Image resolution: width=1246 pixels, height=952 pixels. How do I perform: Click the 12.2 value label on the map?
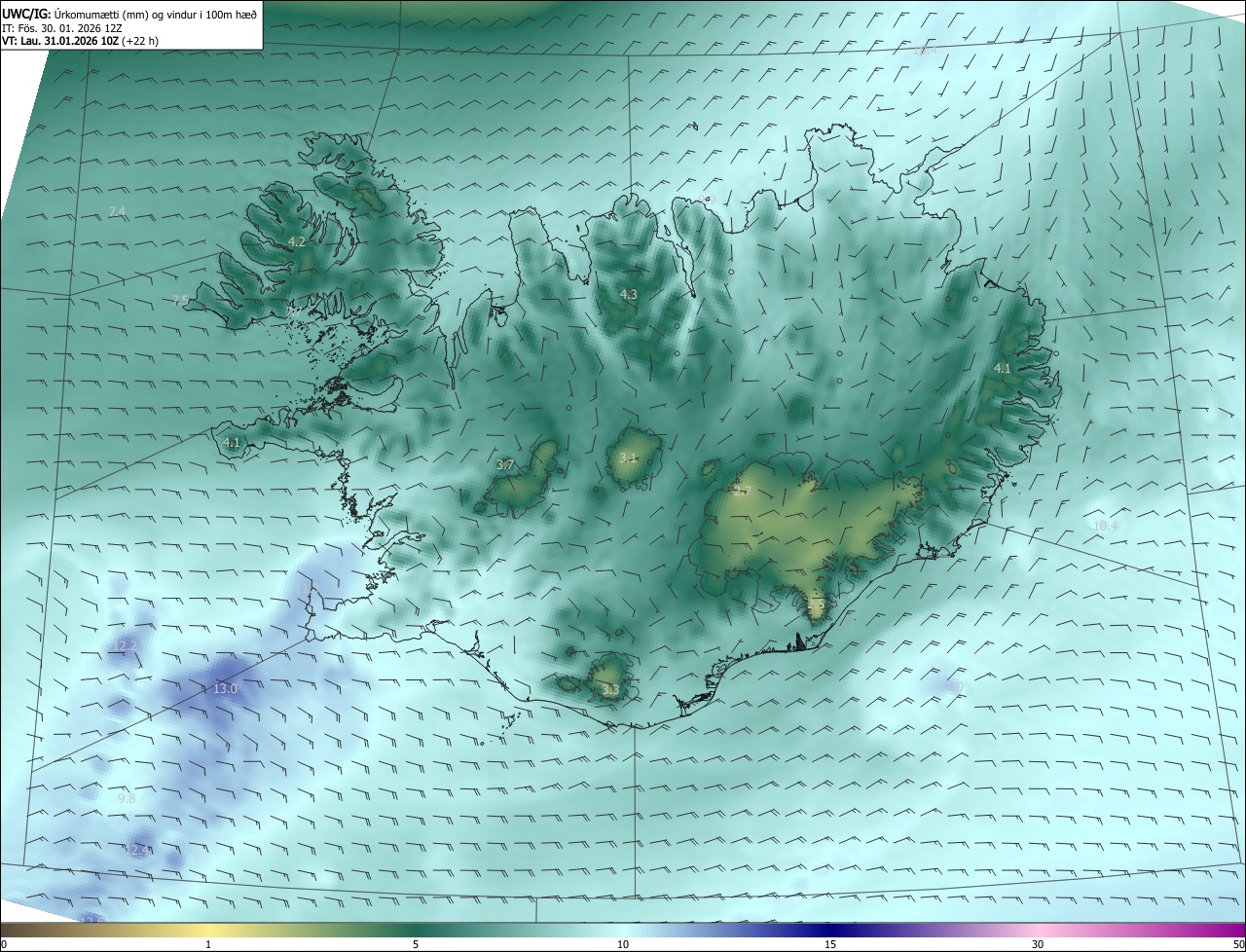pyautogui.click(x=126, y=646)
